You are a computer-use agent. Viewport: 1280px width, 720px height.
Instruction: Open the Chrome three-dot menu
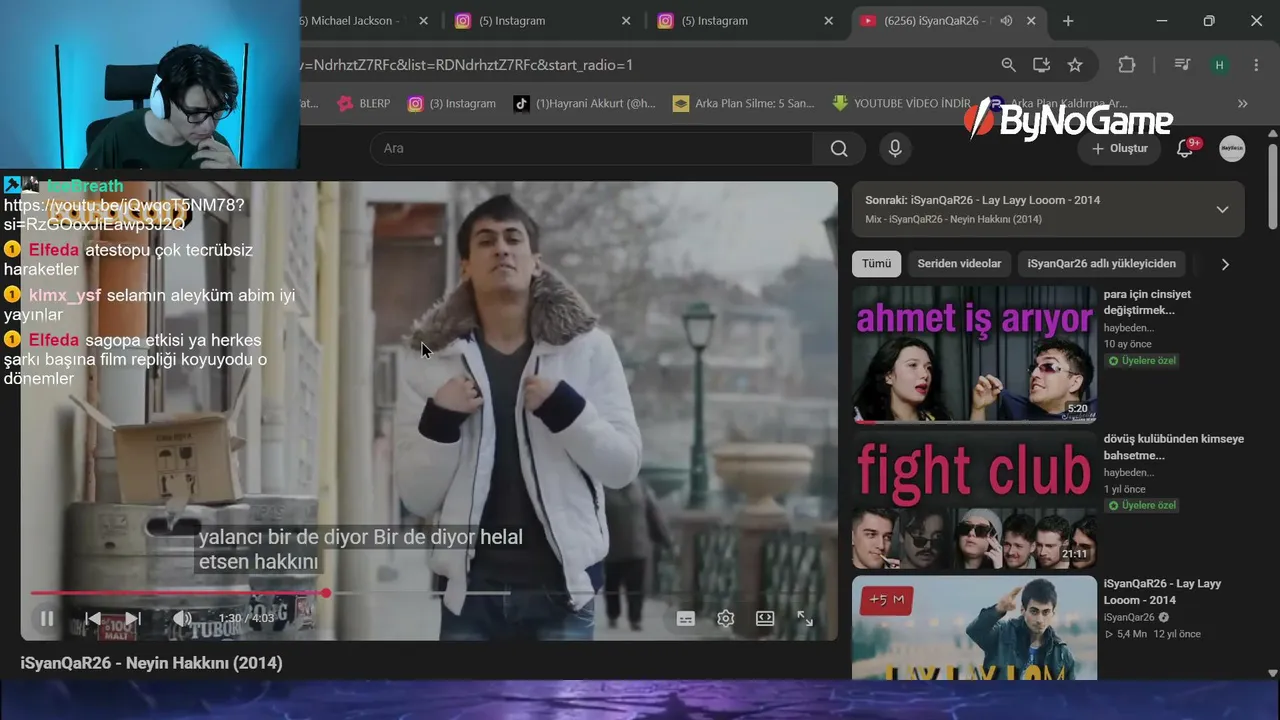pos(1256,65)
